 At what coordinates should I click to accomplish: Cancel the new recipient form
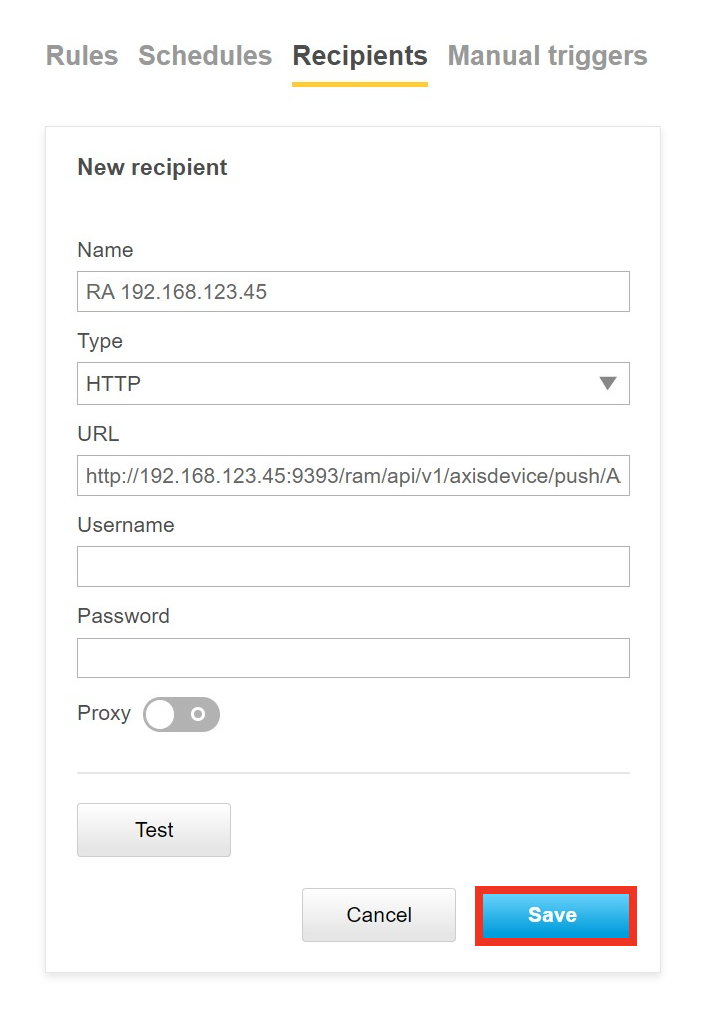pyautogui.click(x=379, y=915)
